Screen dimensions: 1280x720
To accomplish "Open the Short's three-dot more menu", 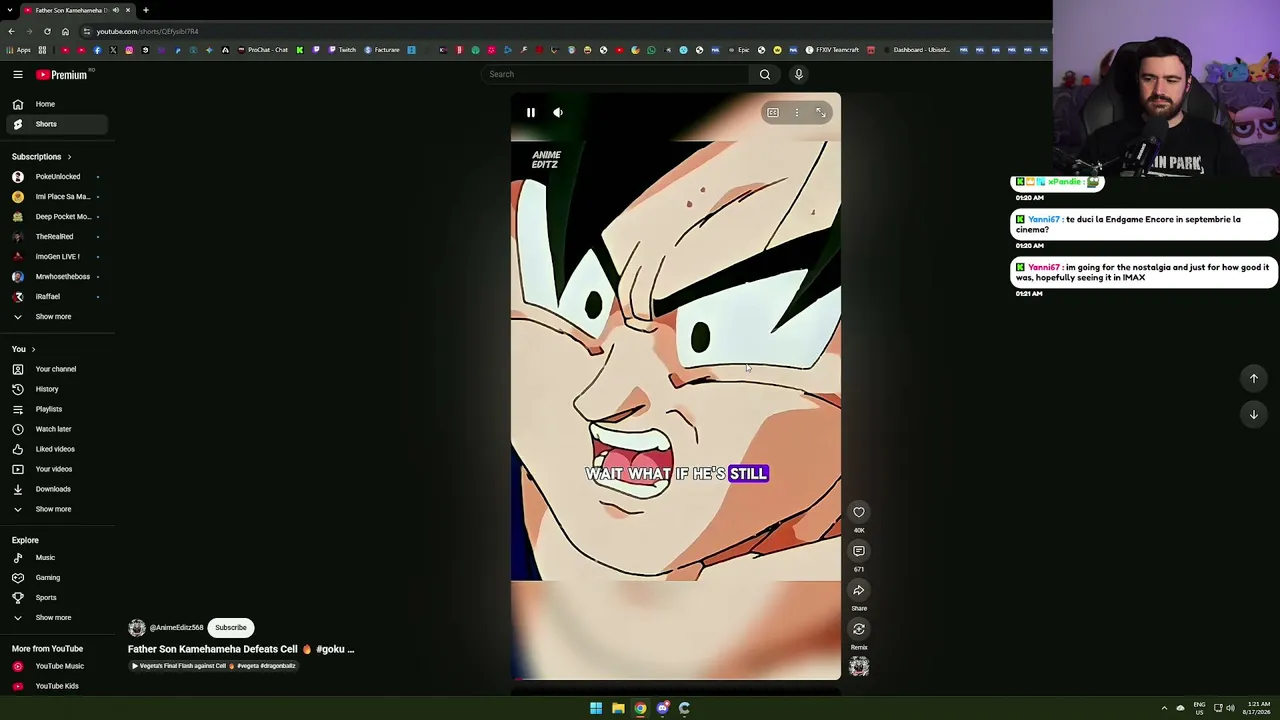I will coord(797,113).
